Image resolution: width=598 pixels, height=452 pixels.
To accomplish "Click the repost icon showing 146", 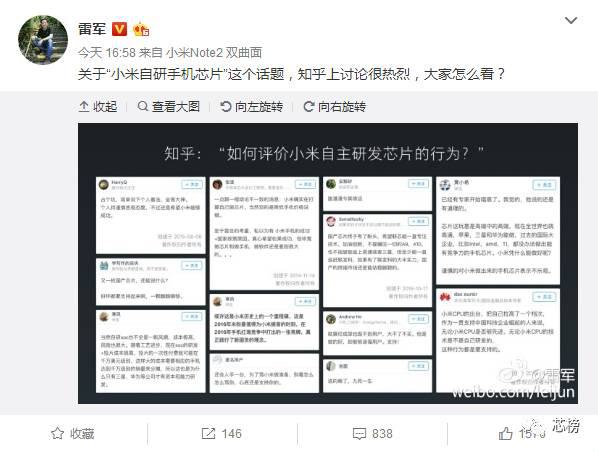I will point(208,433).
